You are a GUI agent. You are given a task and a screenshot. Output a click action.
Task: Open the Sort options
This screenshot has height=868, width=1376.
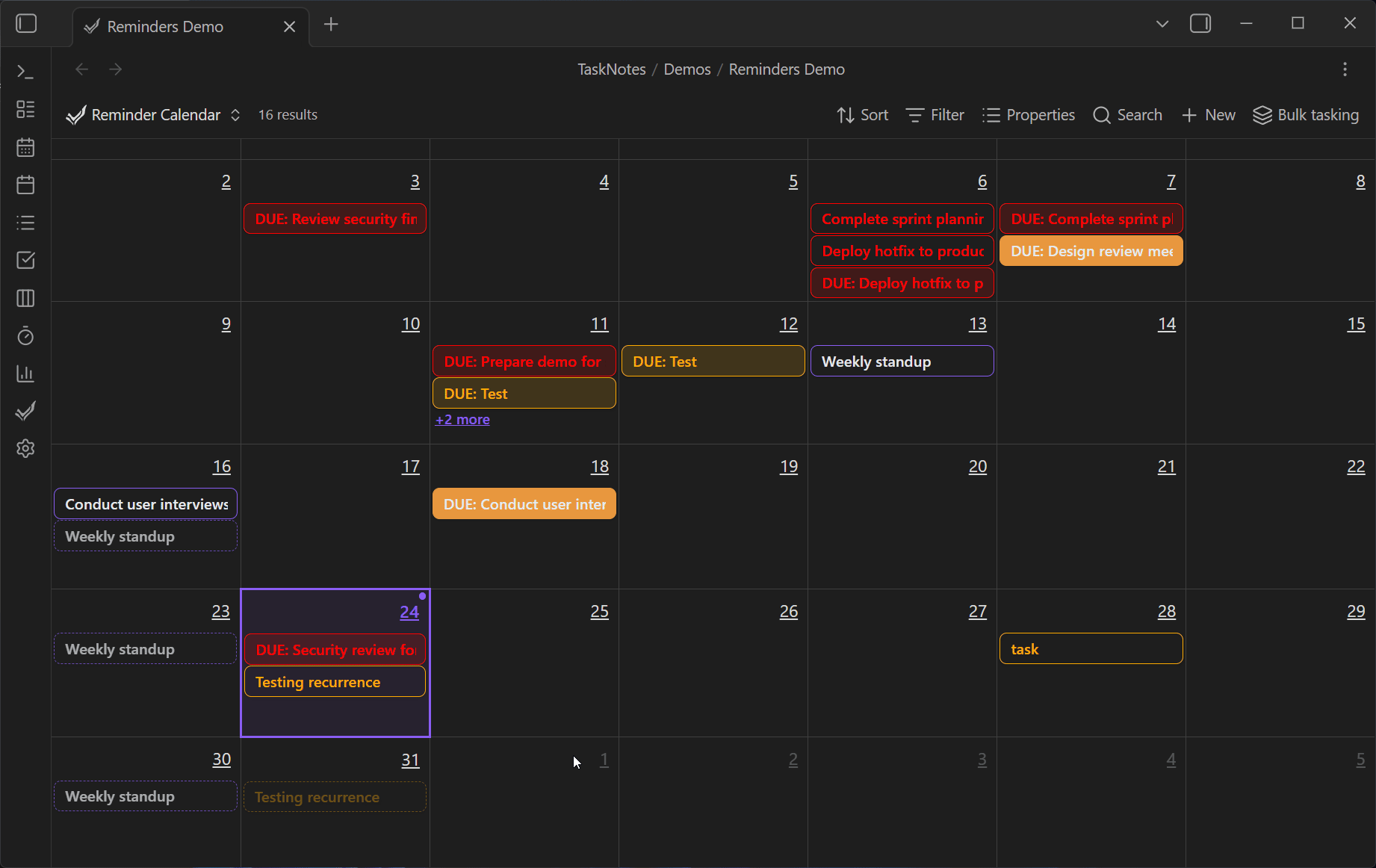click(x=862, y=114)
